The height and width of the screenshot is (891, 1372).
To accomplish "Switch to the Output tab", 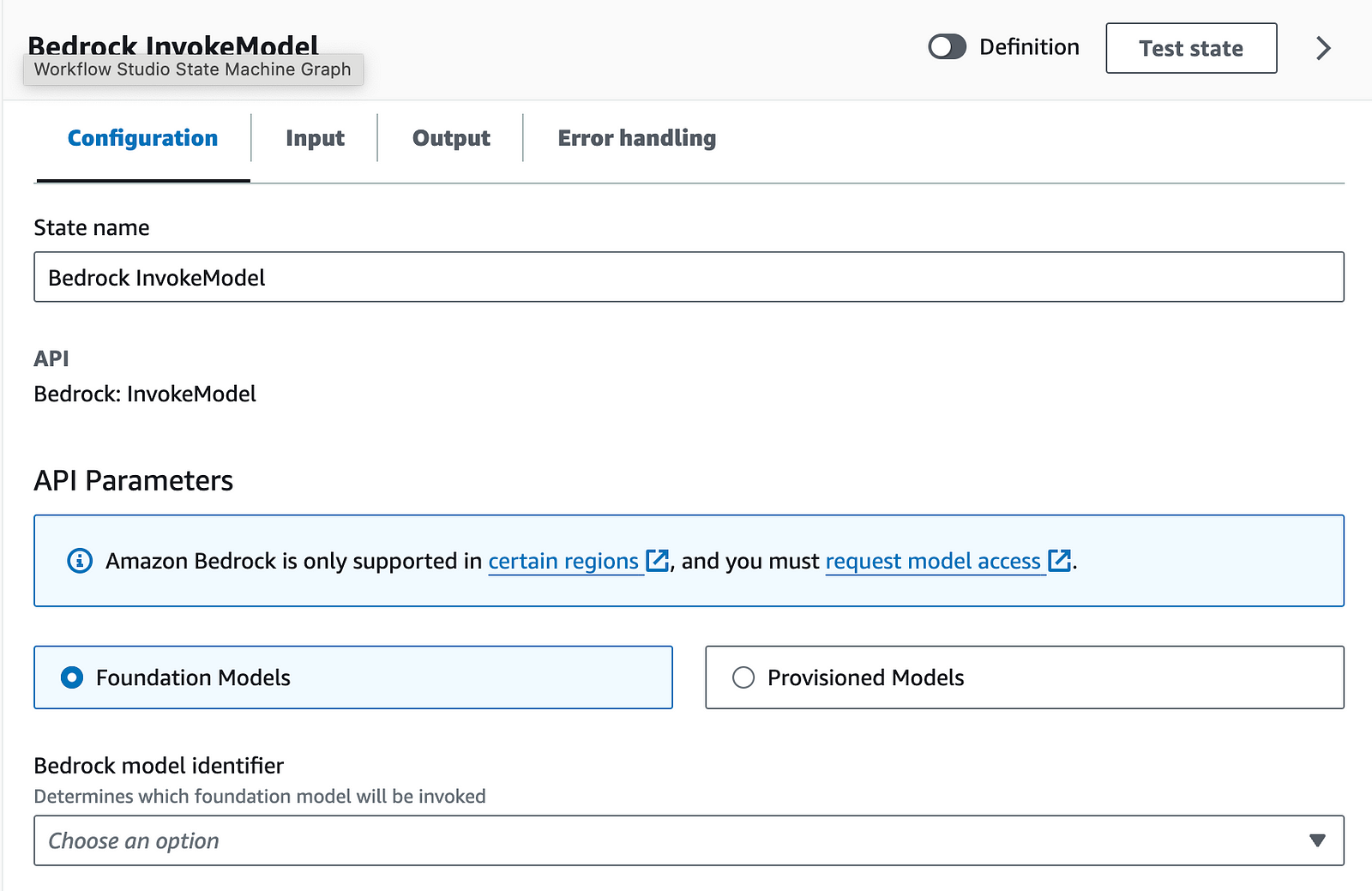I will (x=451, y=138).
